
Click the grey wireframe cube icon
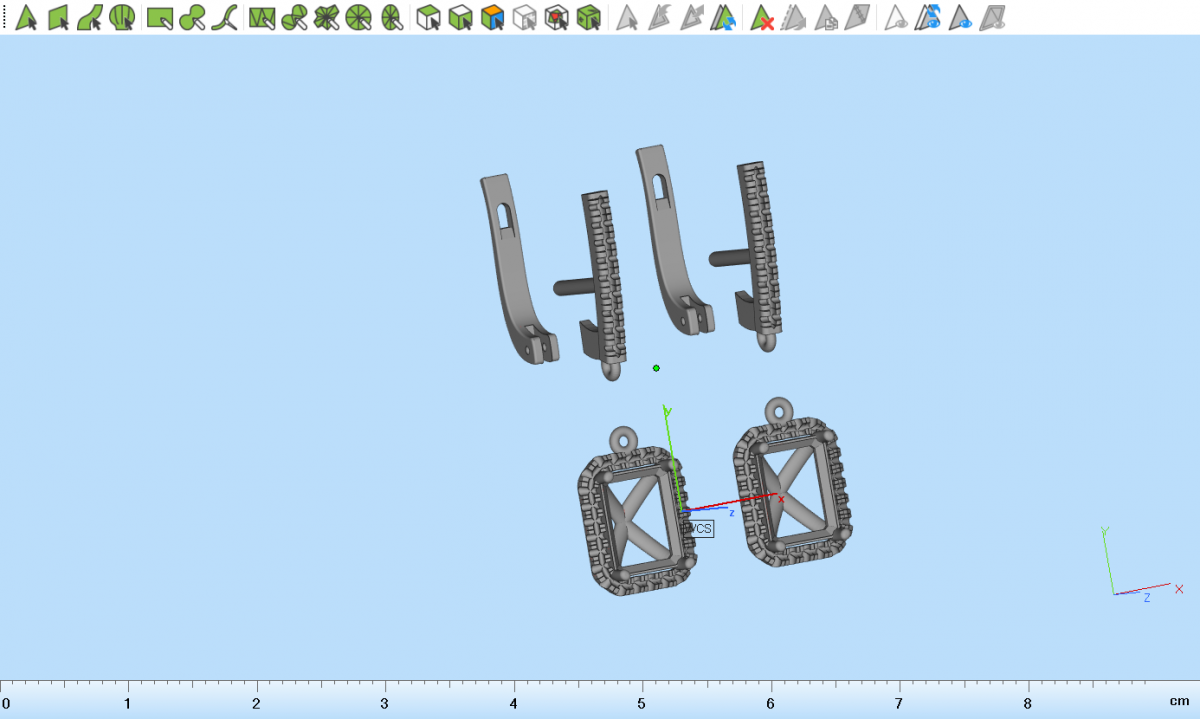point(524,17)
